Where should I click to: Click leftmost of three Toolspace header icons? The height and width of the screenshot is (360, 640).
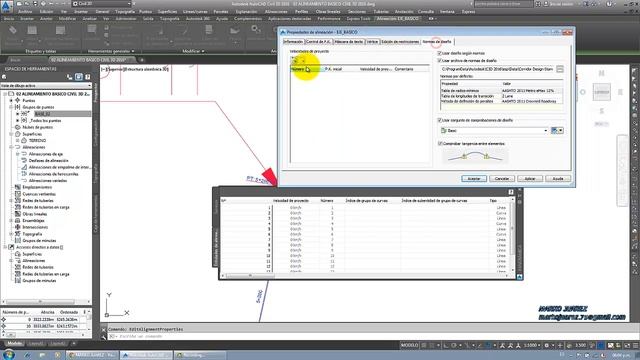[70, 77]
